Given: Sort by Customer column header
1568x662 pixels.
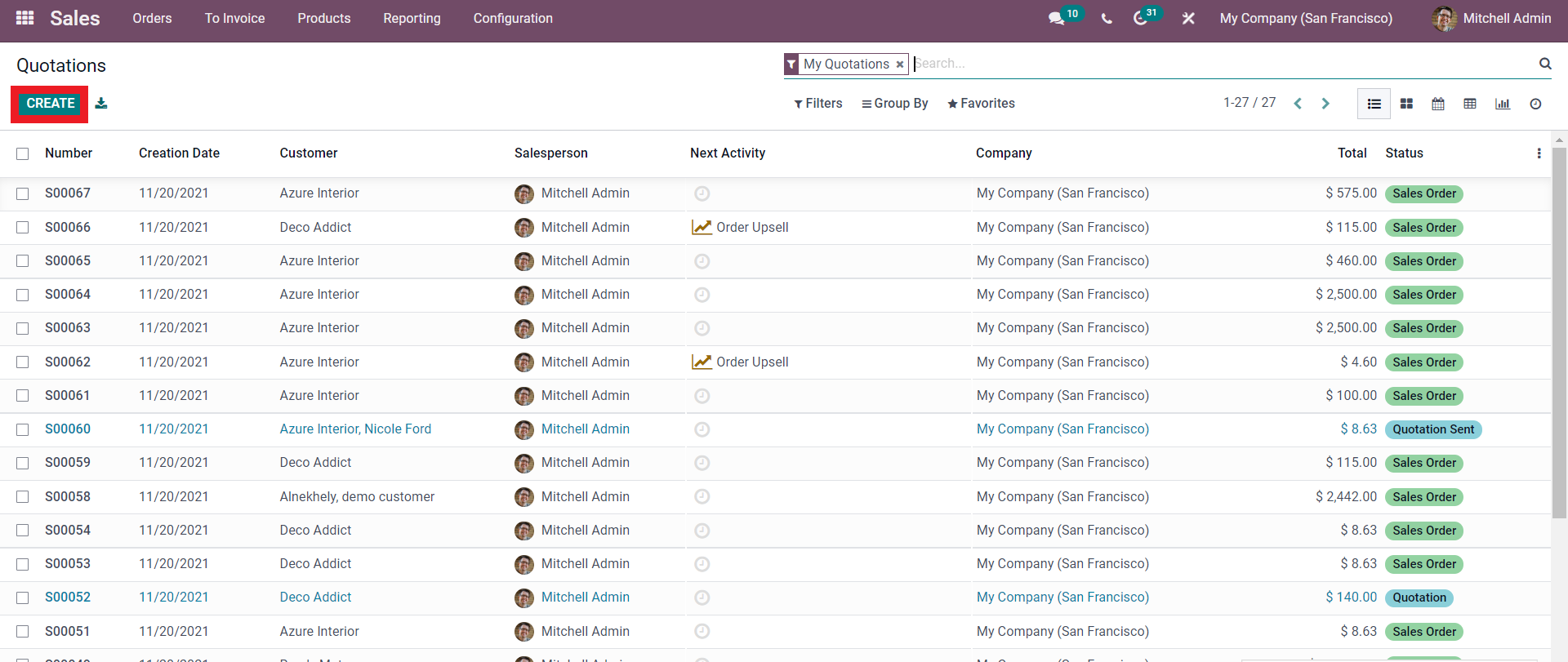Looking at the screenshot, I should pos(308,153).
